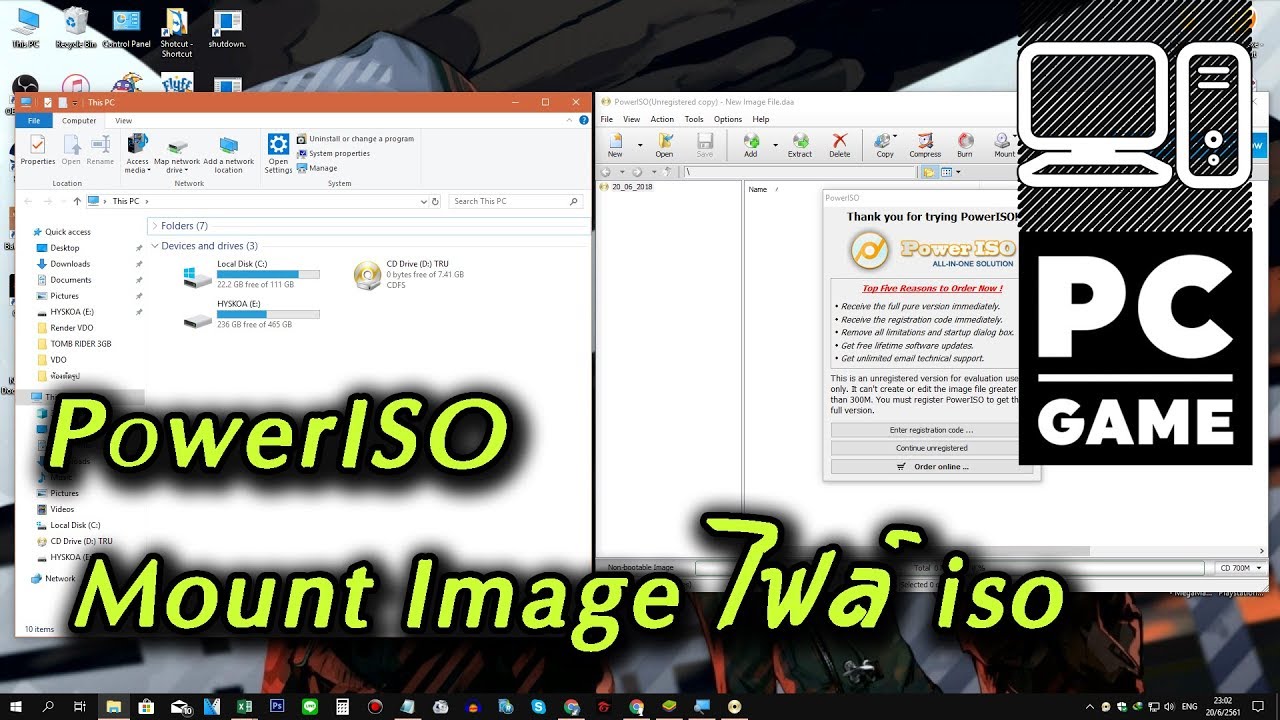Screen dimensions: 1280x720
Task: Collapse the Explorer ribbon with the chevron
Action: point(567,120)
